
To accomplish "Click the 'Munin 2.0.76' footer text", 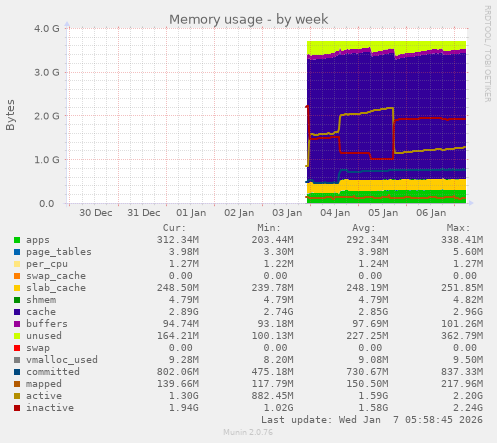I will [x=248, y=432].
